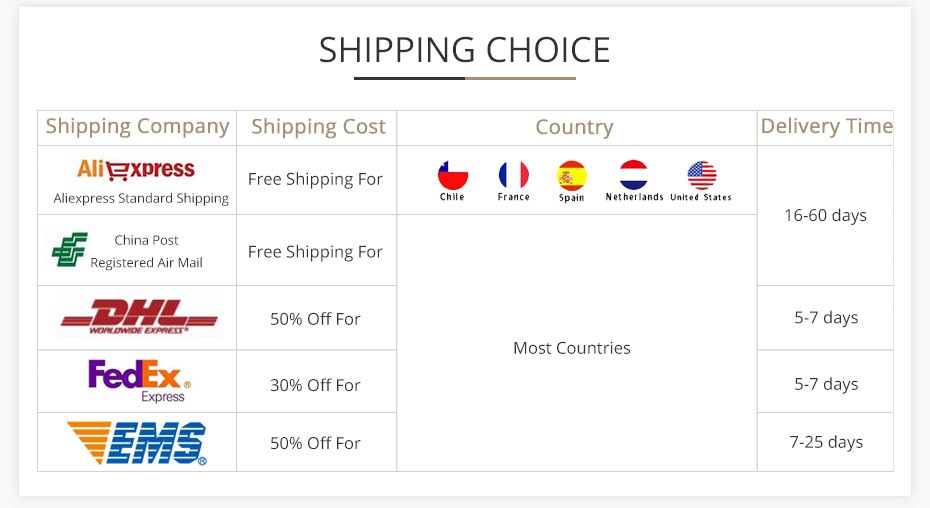Click the China Post logo icon
Image resolution: width=930 pixels, height=508 pixels.
(69, 250)
